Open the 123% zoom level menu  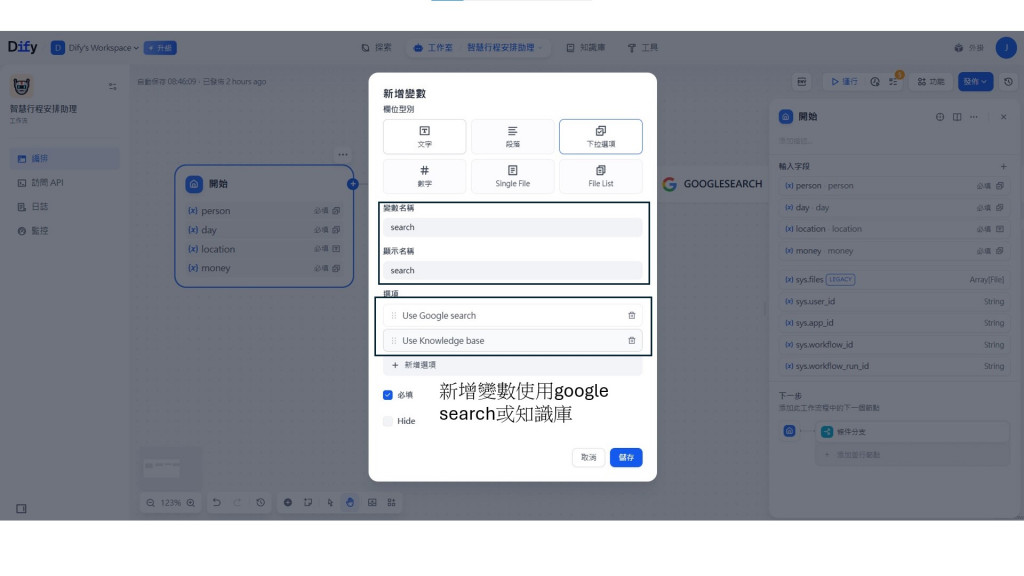tap(170, 503)
